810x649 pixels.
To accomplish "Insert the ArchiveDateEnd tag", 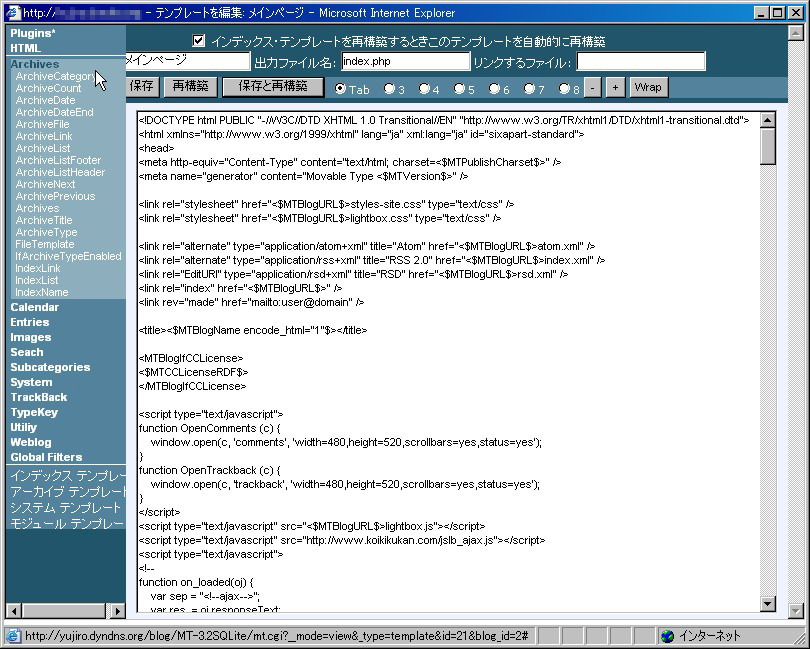I will [55, 112].
